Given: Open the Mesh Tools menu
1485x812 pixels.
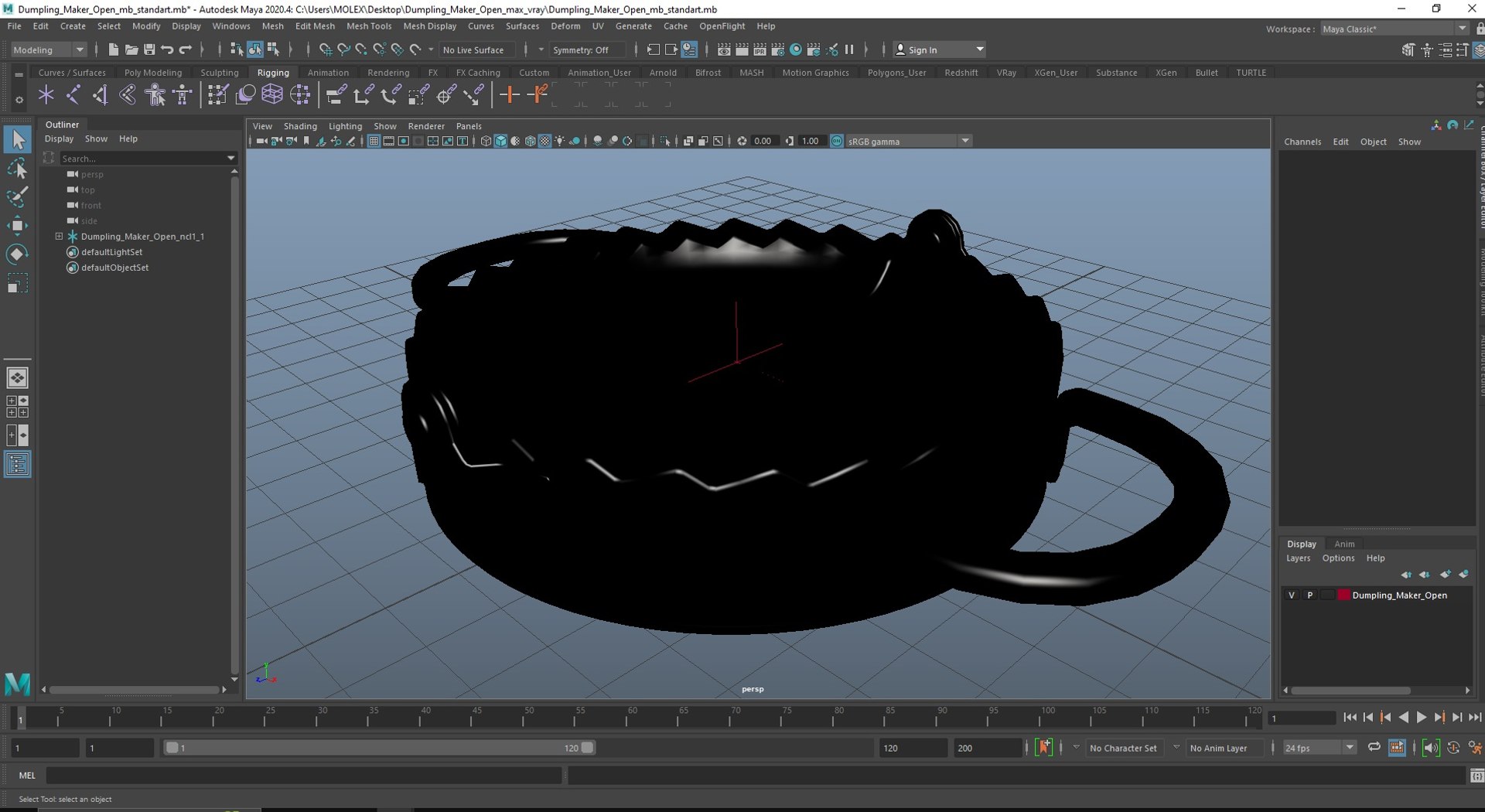Looking at the screenshot, I should coord(369,26).
